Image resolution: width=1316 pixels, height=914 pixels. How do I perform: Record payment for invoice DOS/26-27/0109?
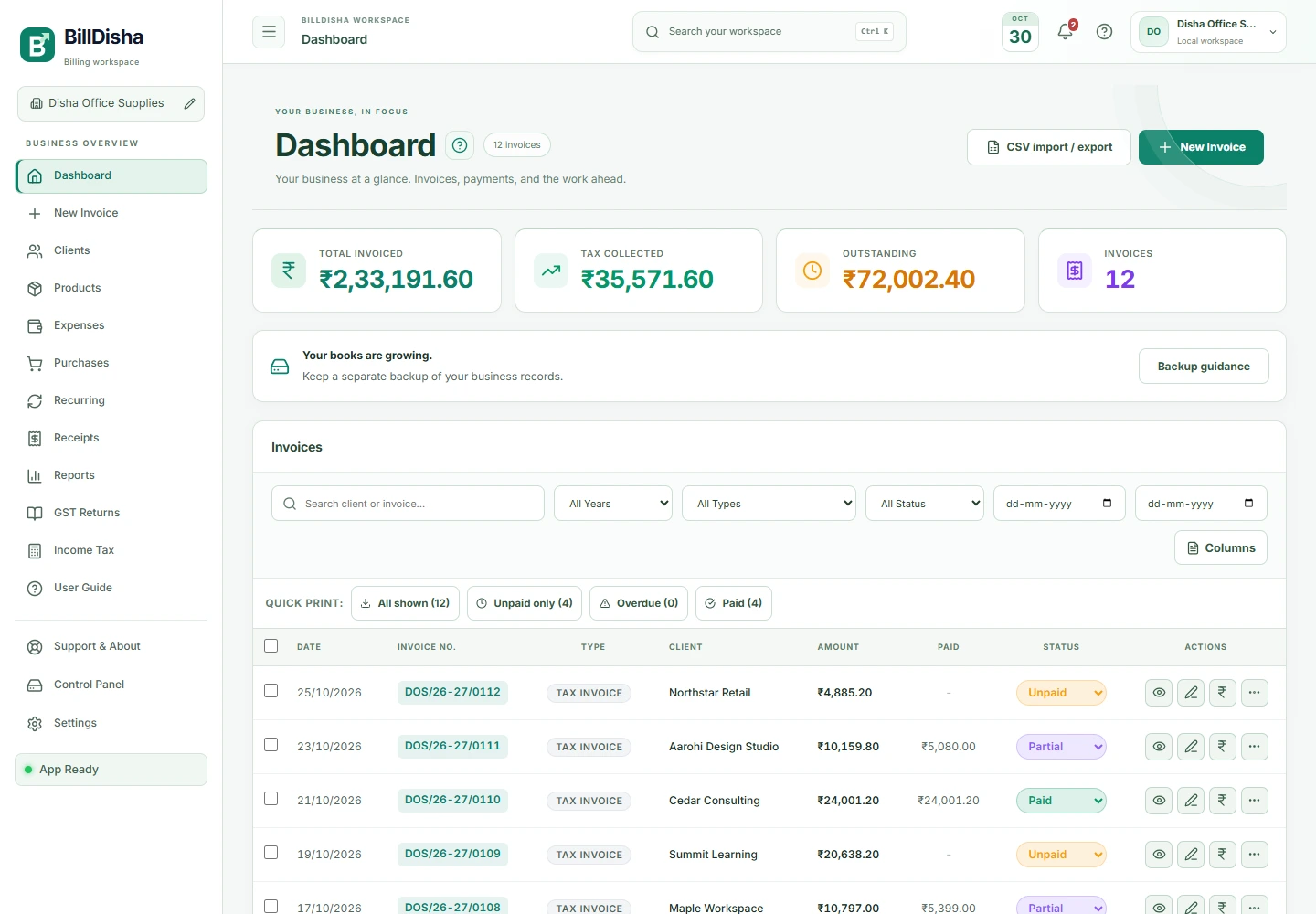pyautogui.click(x=1223, y=855)
